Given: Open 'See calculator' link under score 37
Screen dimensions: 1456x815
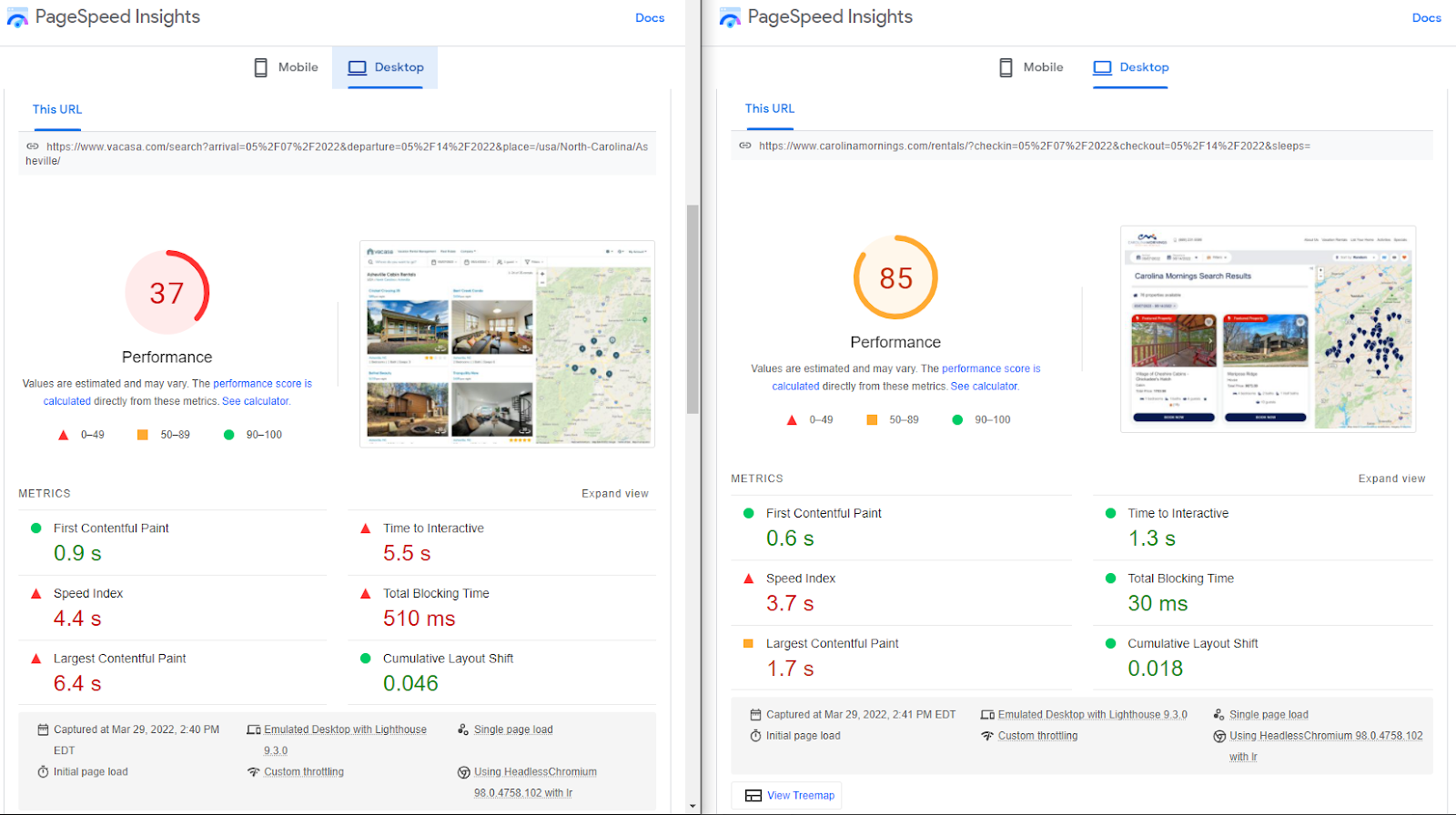Looking at the screenshot, I should tap(256, 401).
